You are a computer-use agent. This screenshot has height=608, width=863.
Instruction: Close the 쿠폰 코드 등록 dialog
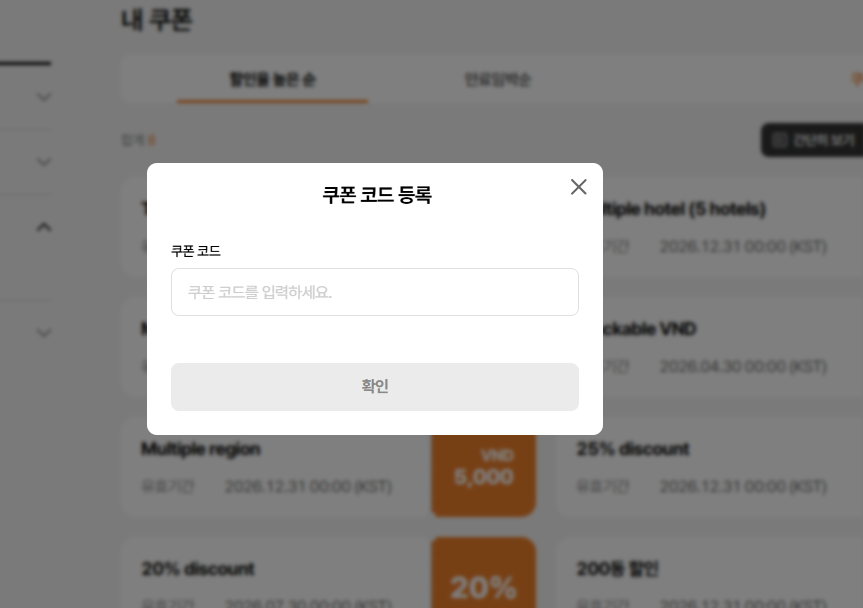578,187
